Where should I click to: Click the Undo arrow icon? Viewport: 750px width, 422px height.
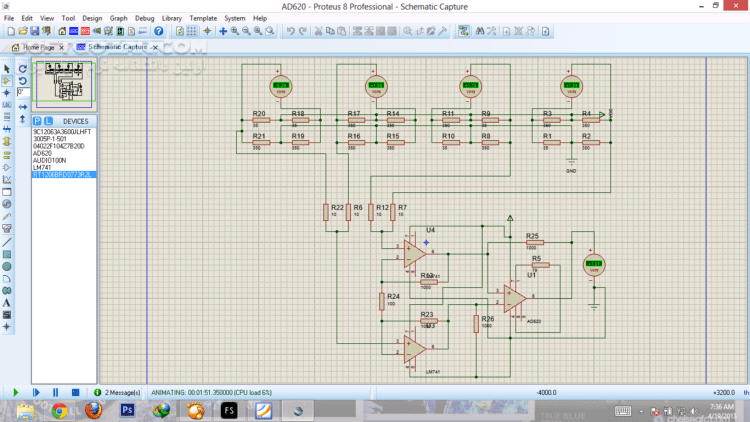(290, 31)
